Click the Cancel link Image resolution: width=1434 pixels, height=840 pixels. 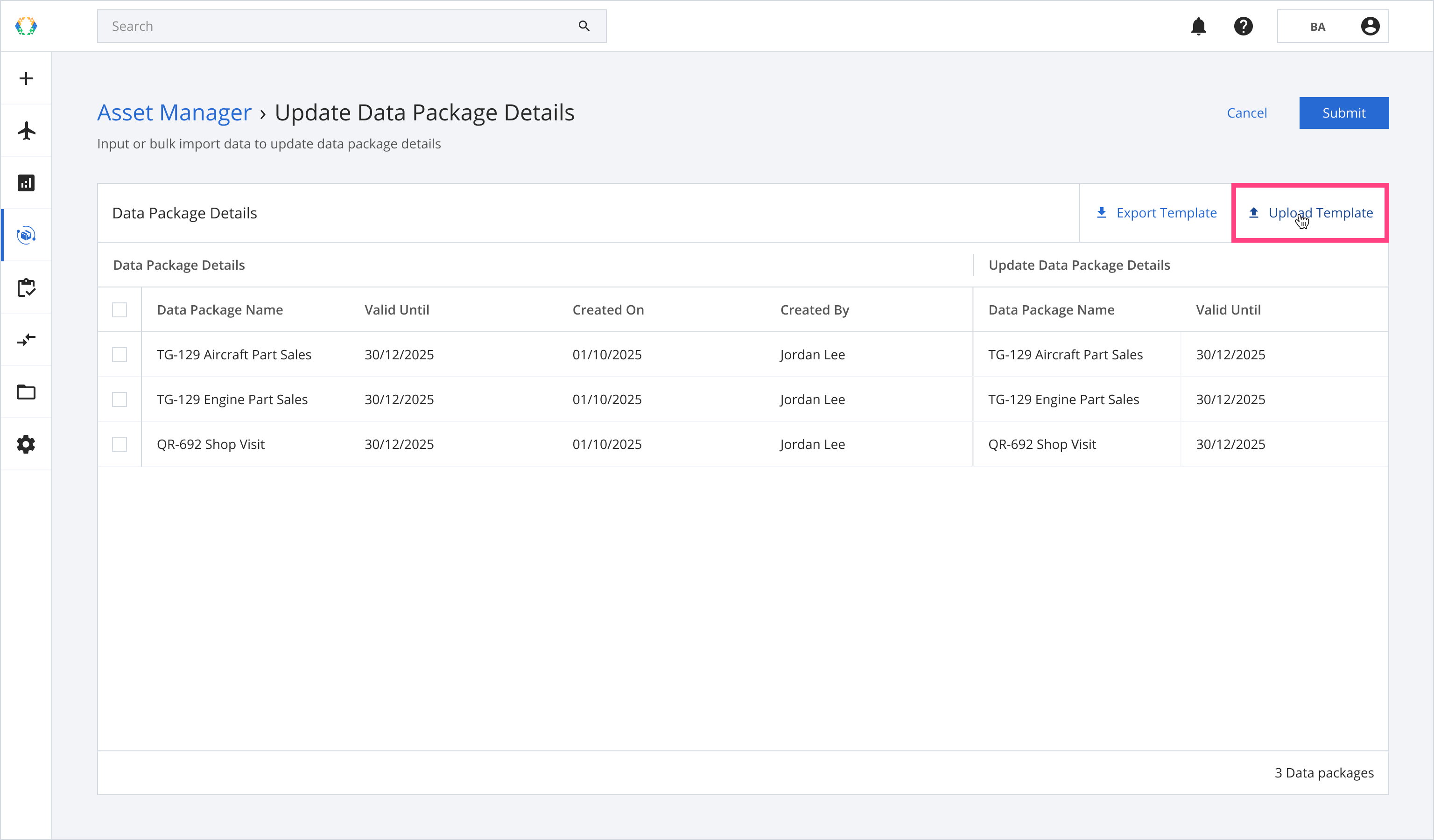point(1247,112)
